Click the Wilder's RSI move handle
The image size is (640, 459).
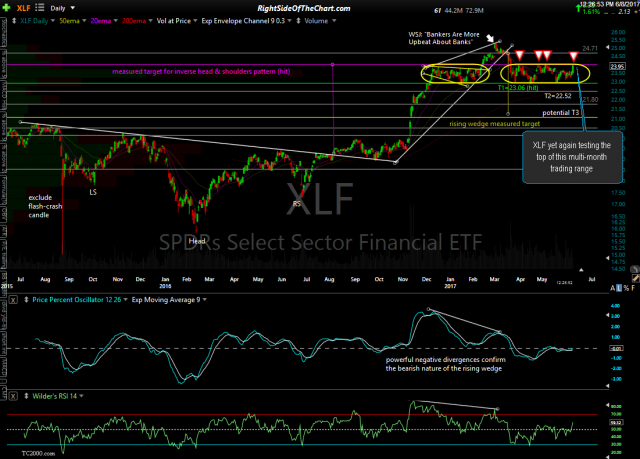point(26,396)
